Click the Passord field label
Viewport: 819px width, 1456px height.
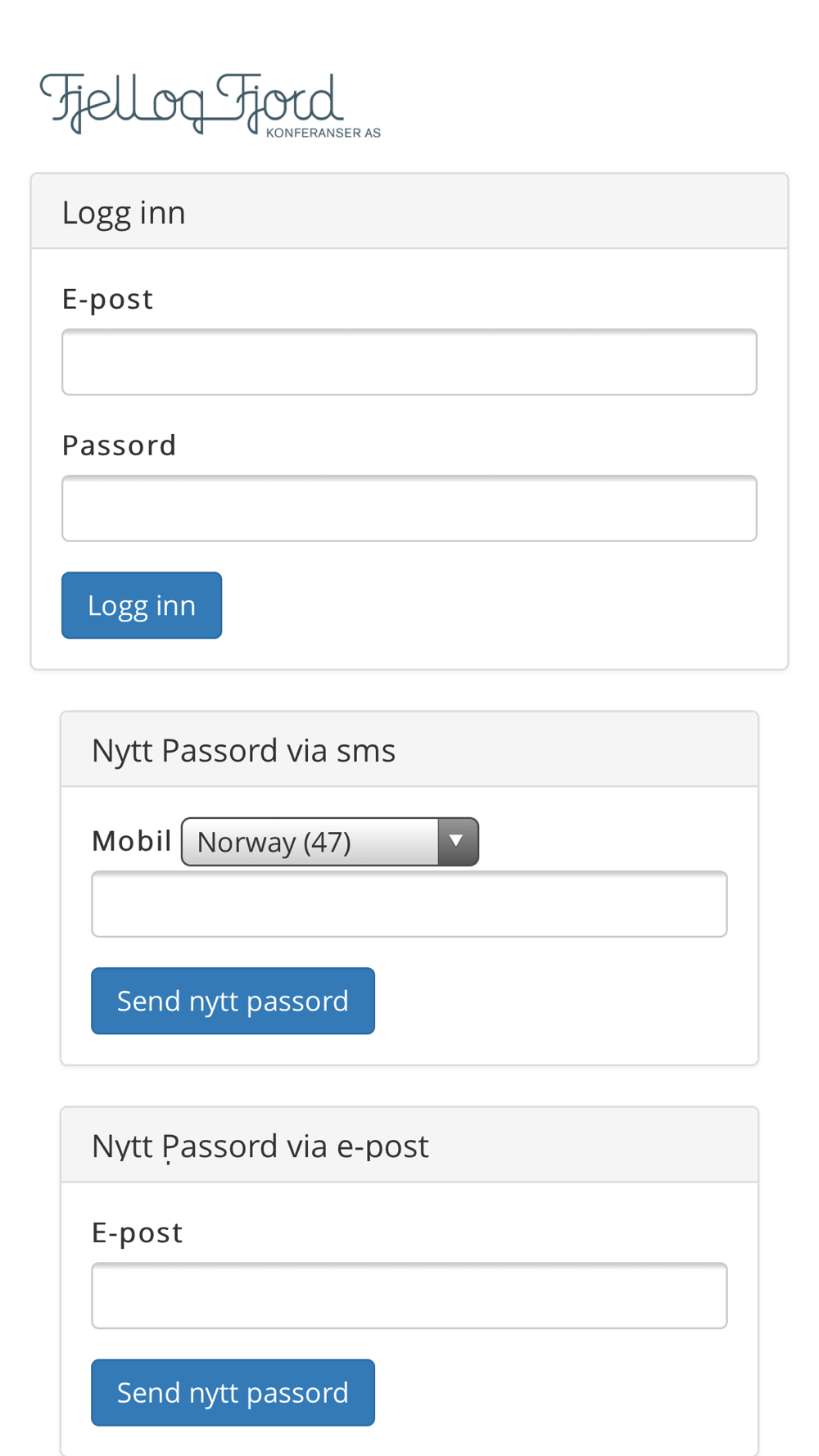120,445
